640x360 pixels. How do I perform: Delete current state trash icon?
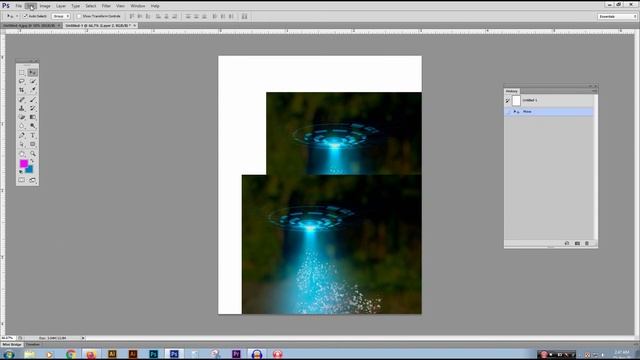tap(587, 243)
